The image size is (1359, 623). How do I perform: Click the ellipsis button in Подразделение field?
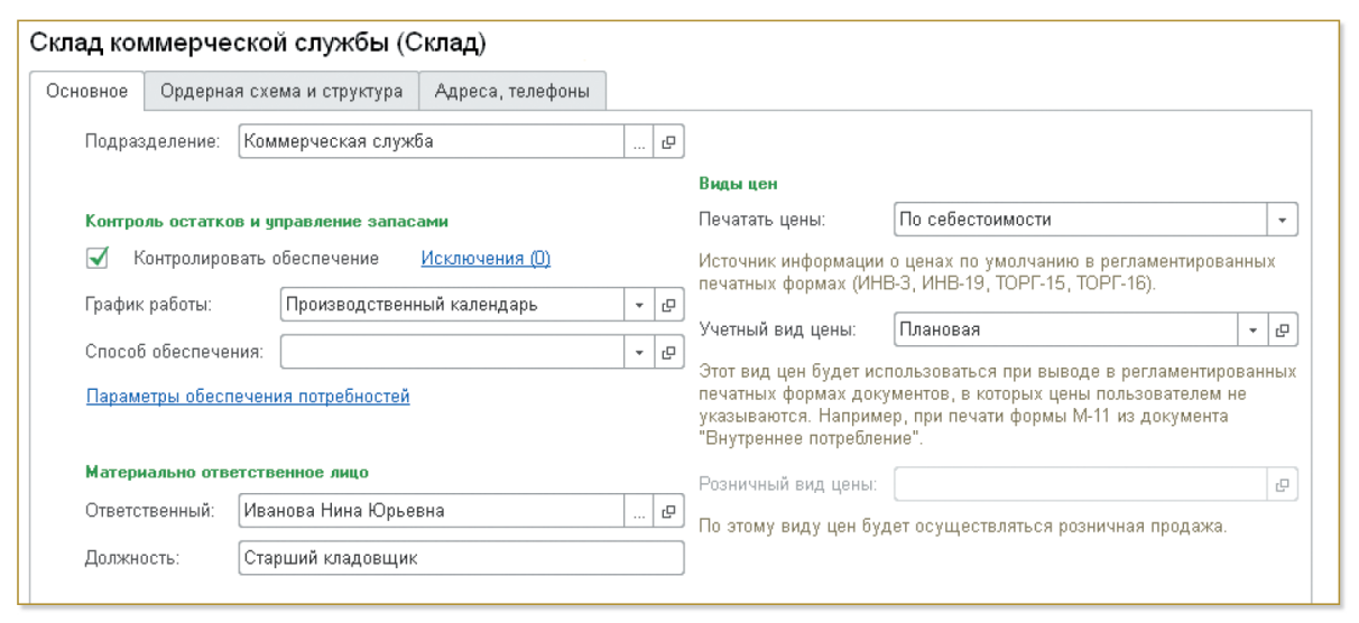click(640, 143)
